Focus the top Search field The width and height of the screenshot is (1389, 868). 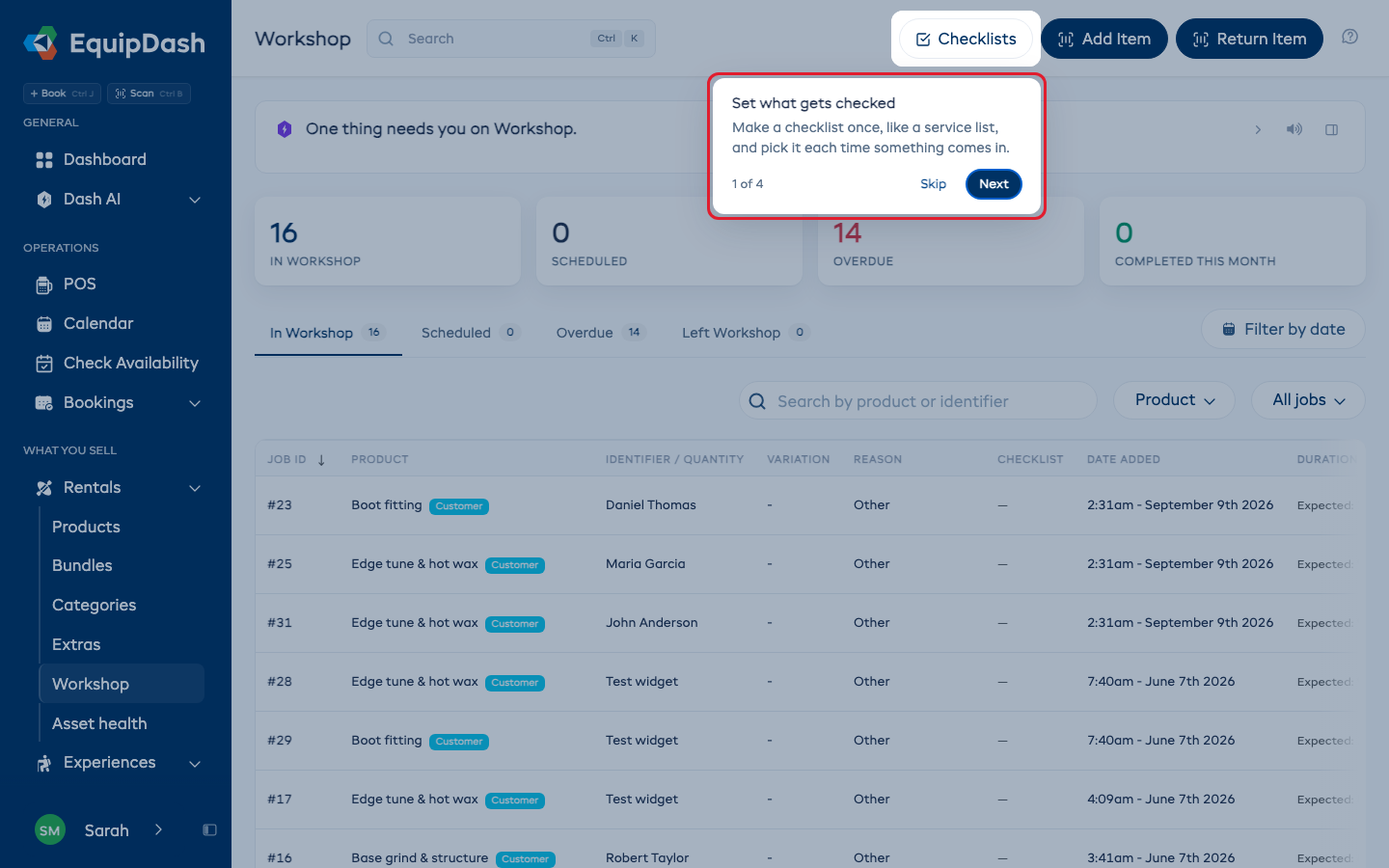pos(511,39)
